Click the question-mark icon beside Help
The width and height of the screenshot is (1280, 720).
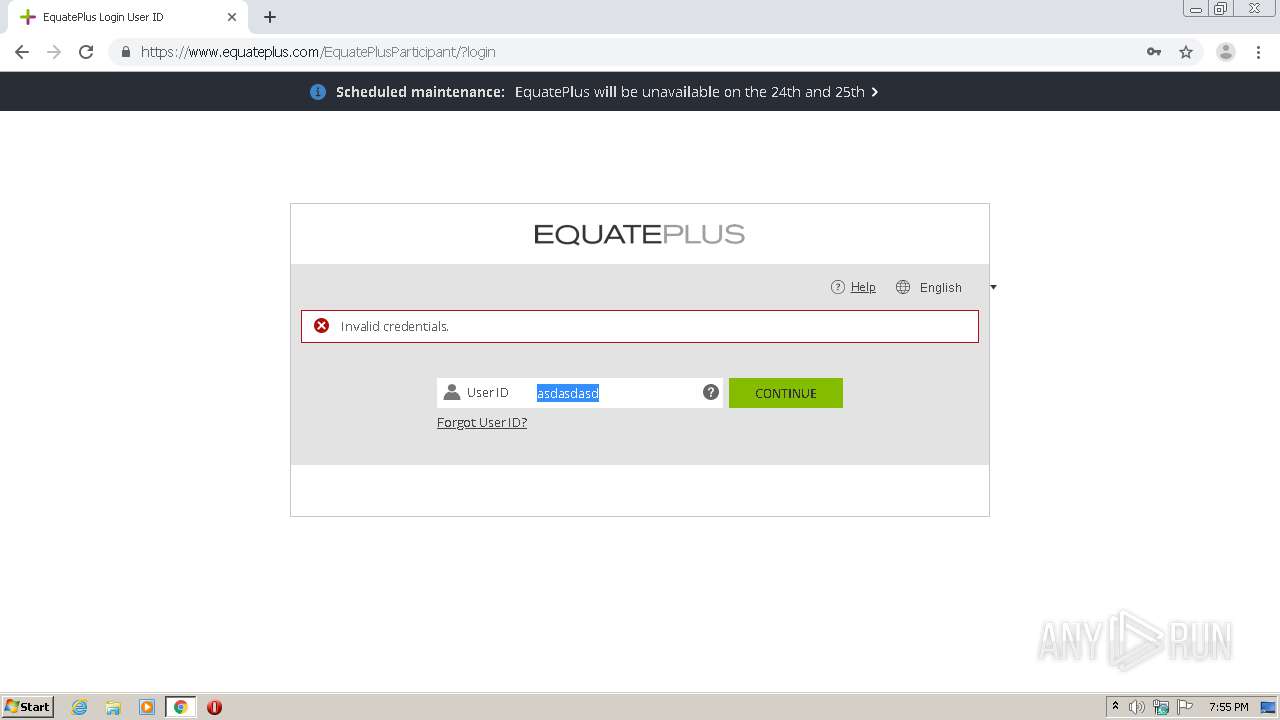point(838,287)
